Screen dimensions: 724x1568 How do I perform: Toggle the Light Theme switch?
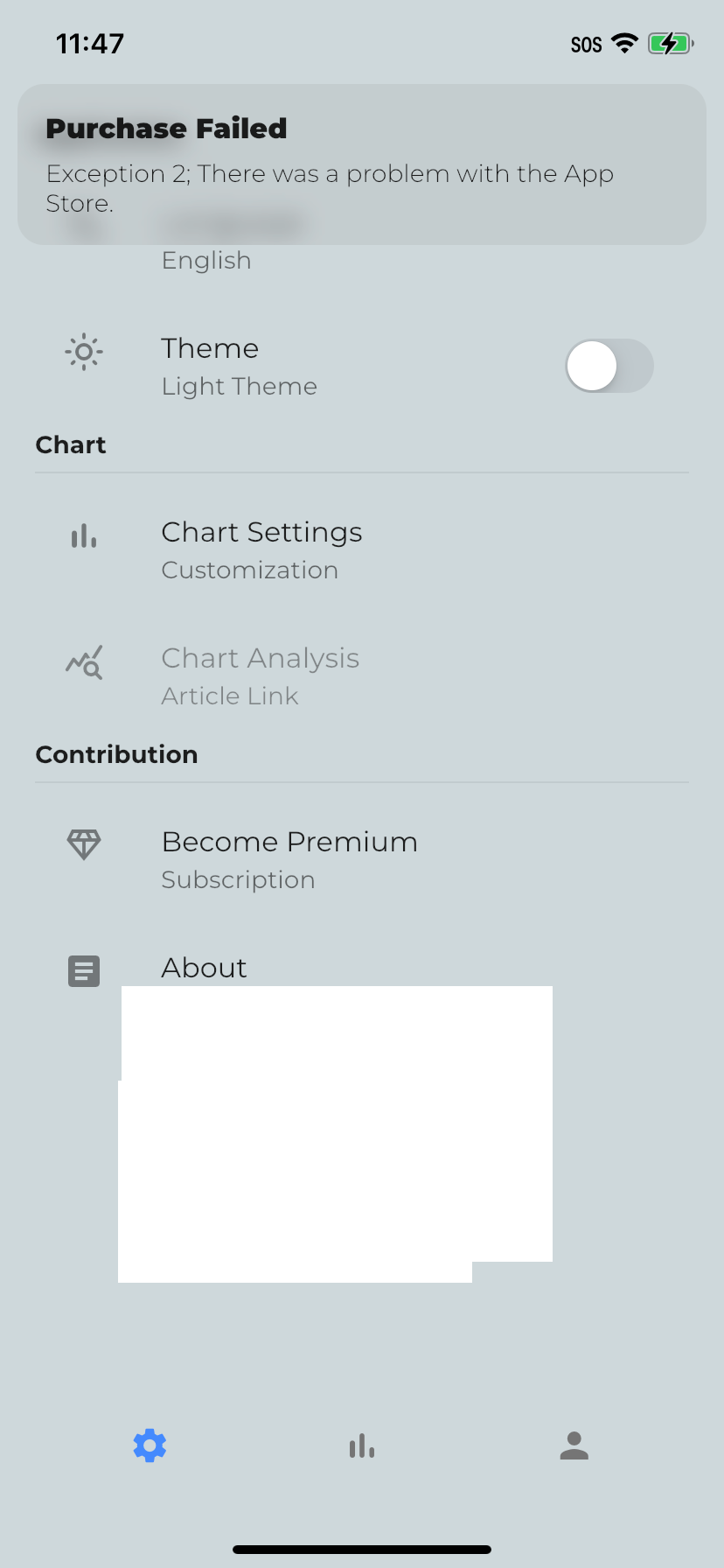[609, 366]
